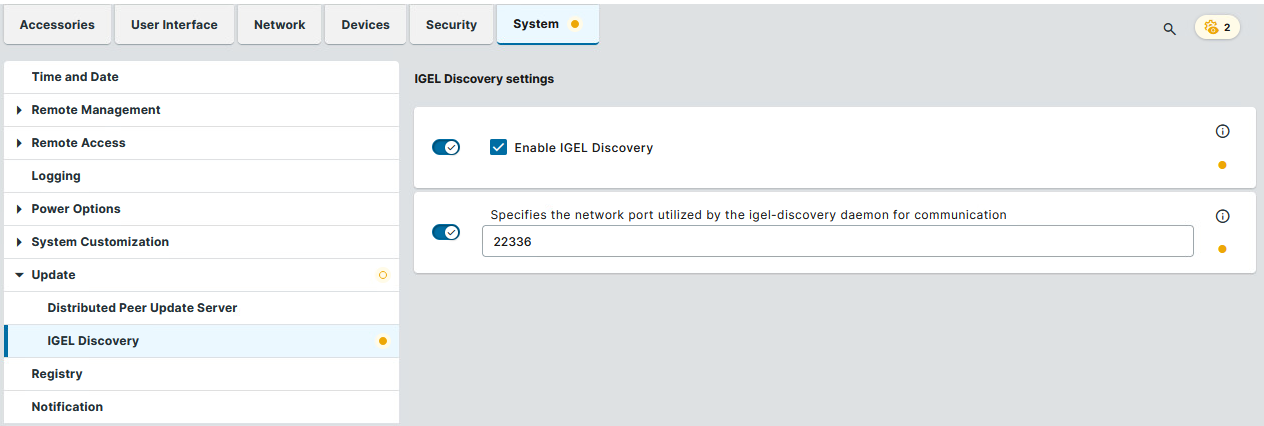
Task: Click orange dot on IGEL Discovery sidebar item
Action: tap(382, 341)
